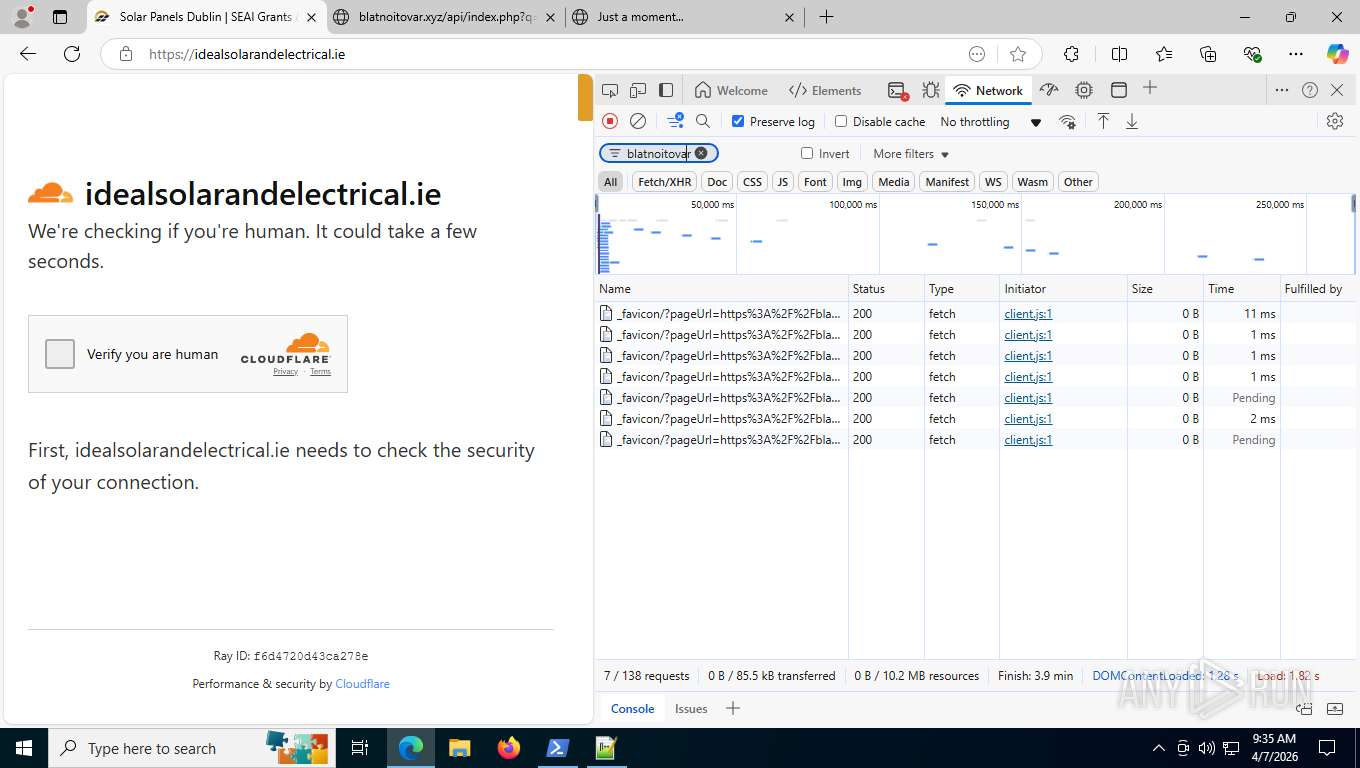This screenshot has height=768, width=1360.
Task: Open the DevTools Console tool icon with error badge
Action: pos(897,90)
